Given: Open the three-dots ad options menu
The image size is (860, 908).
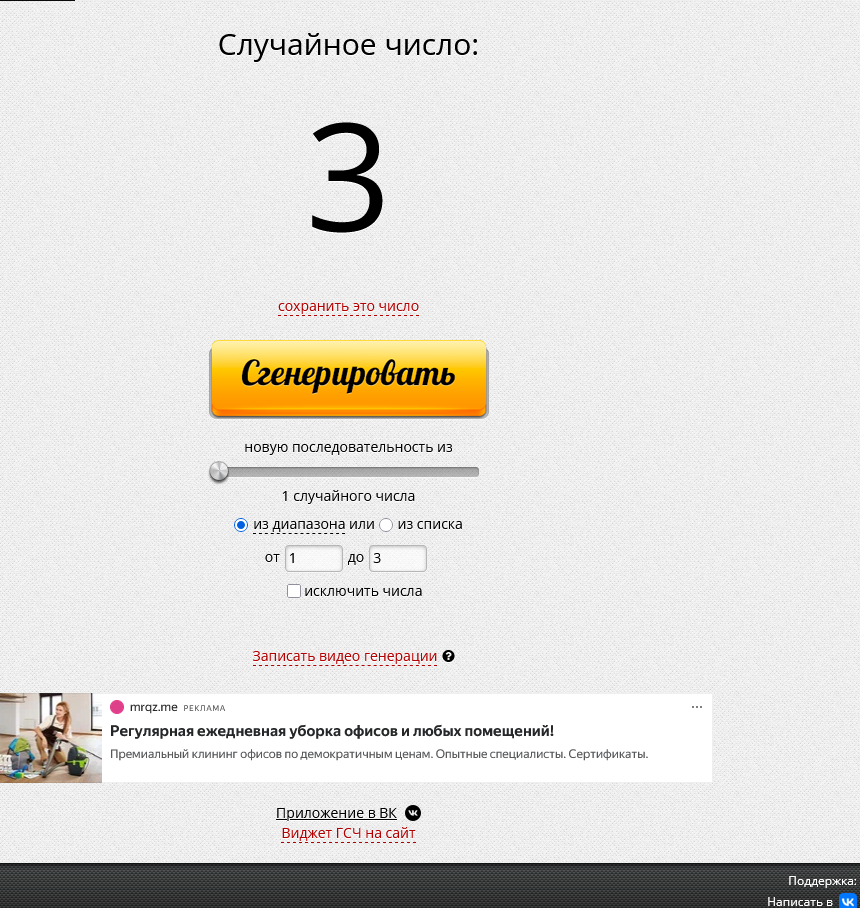Looking at the screenshot, I should pos(697,707).
